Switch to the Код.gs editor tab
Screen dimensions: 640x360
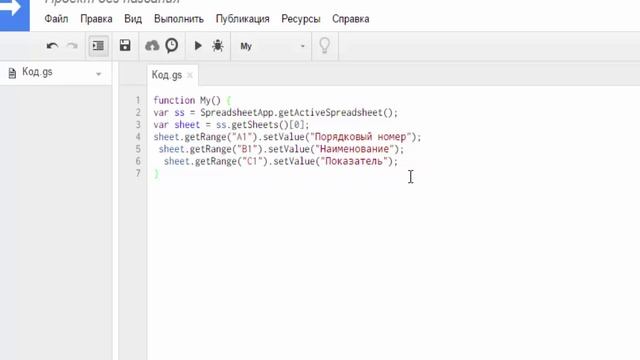click(167, 75)
